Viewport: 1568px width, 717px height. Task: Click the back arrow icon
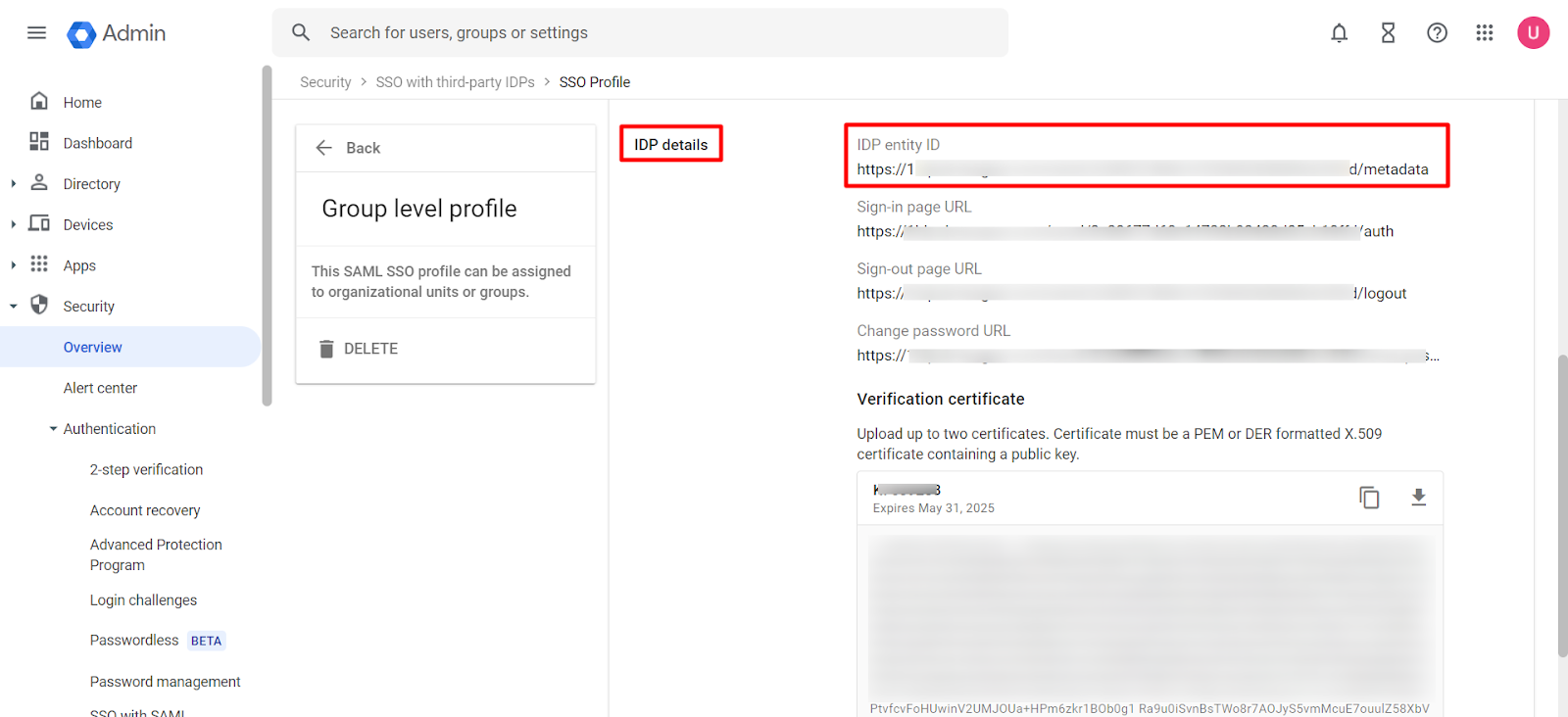pyautogui.click(x=324, y=148)
